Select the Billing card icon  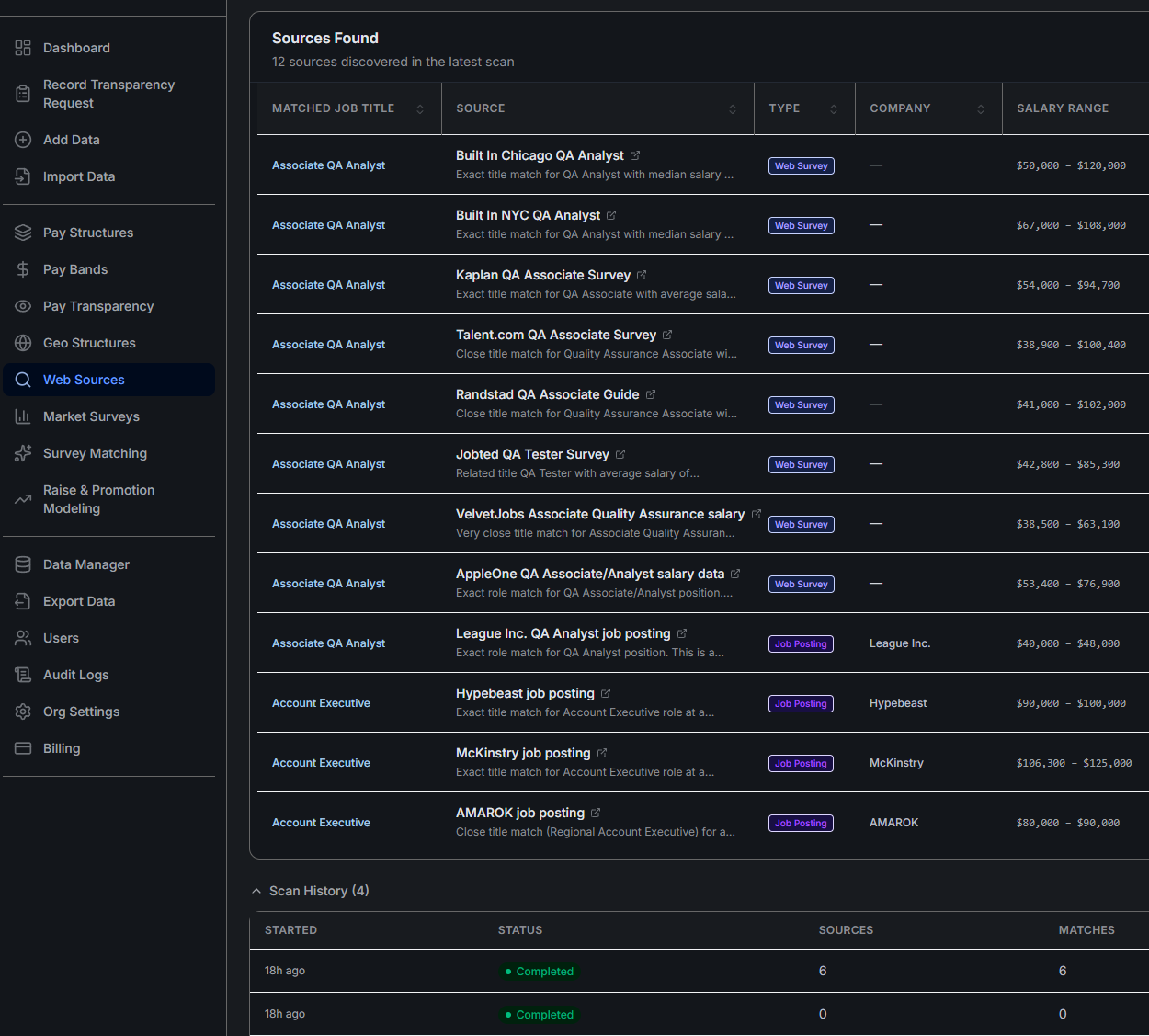pos(22,748)
